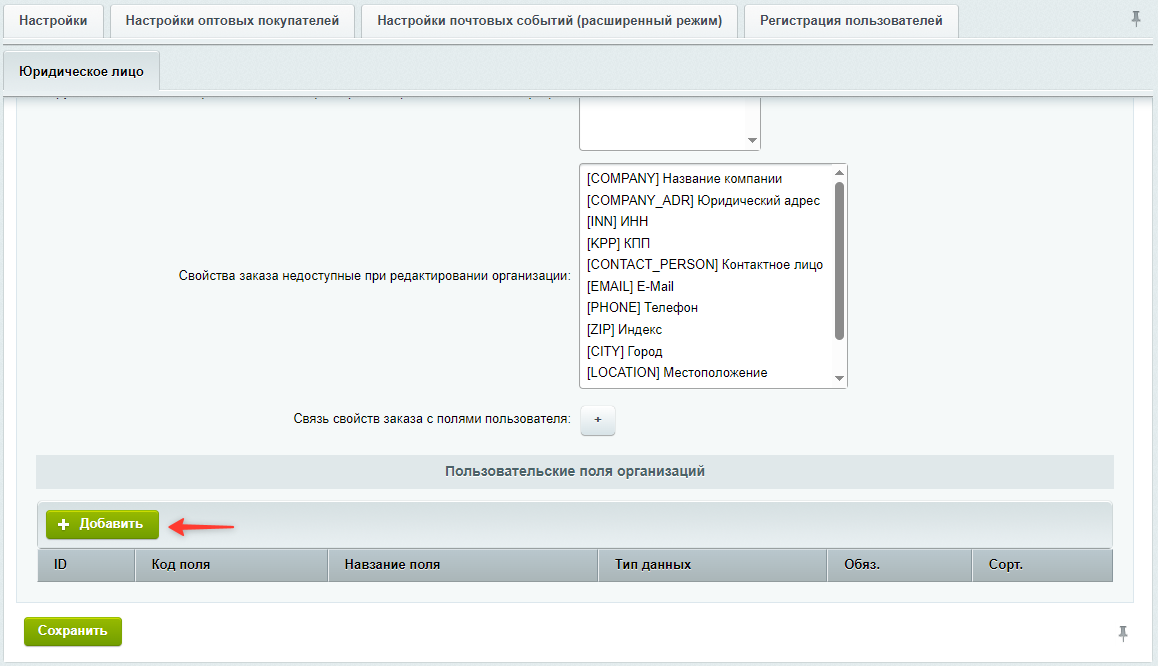Select the Юридическое лицо tab
The width and height of the screenshot is (1158, 666).
tap(81, 72)
